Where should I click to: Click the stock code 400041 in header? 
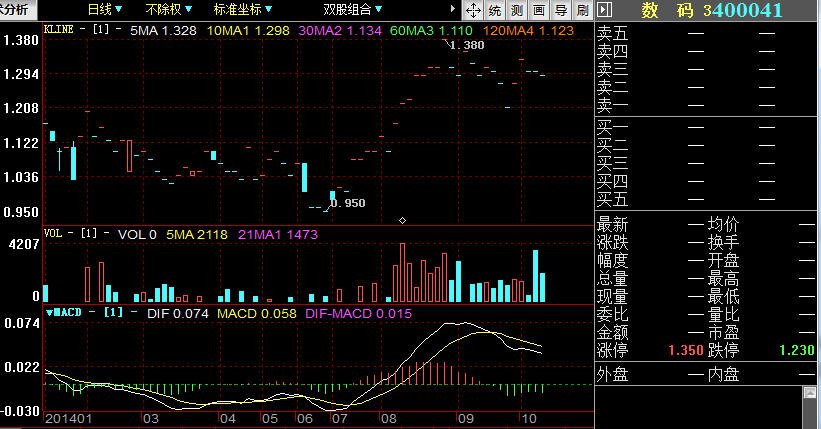point(747,11)
